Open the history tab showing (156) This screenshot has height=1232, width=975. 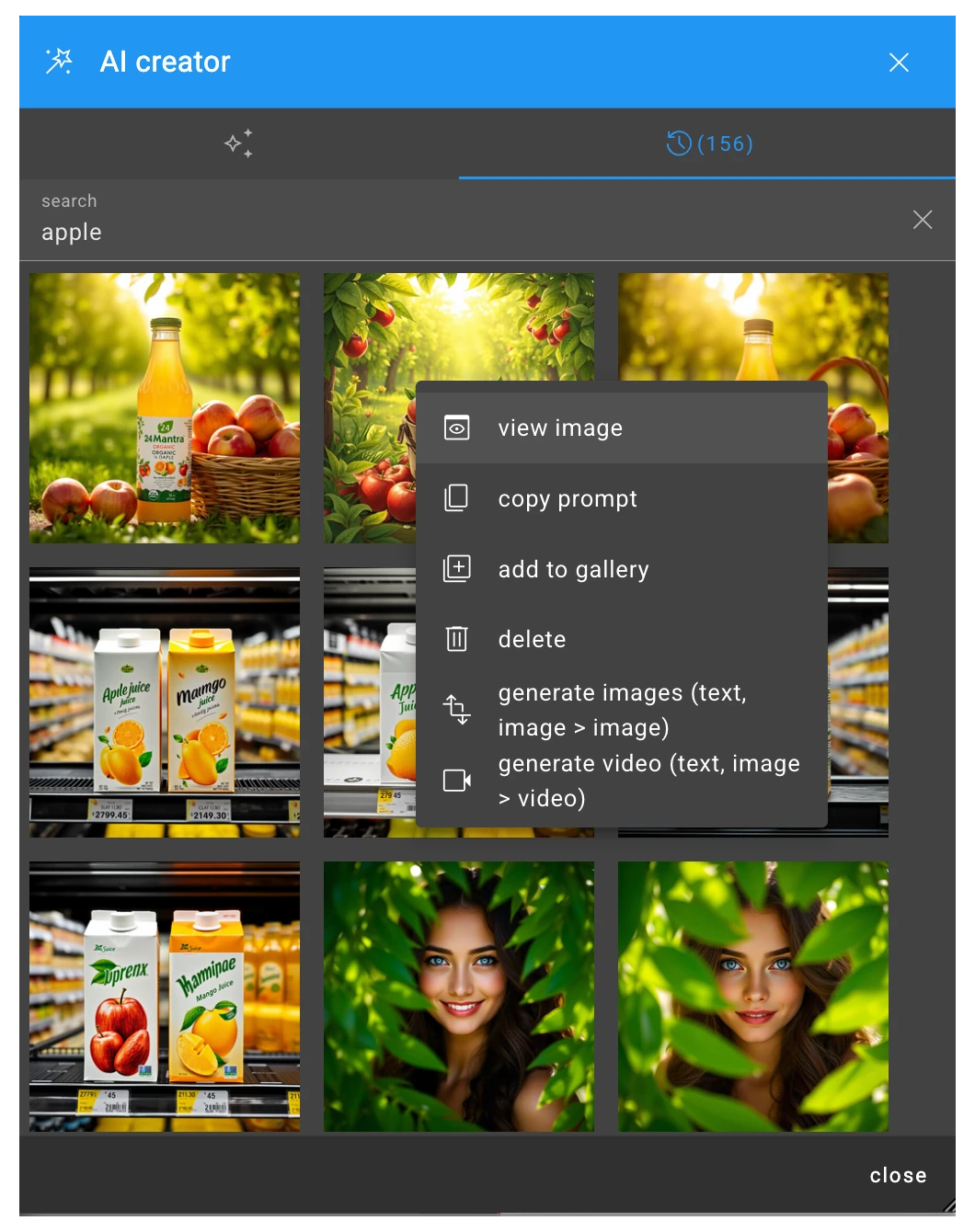[x=707, y=143]
